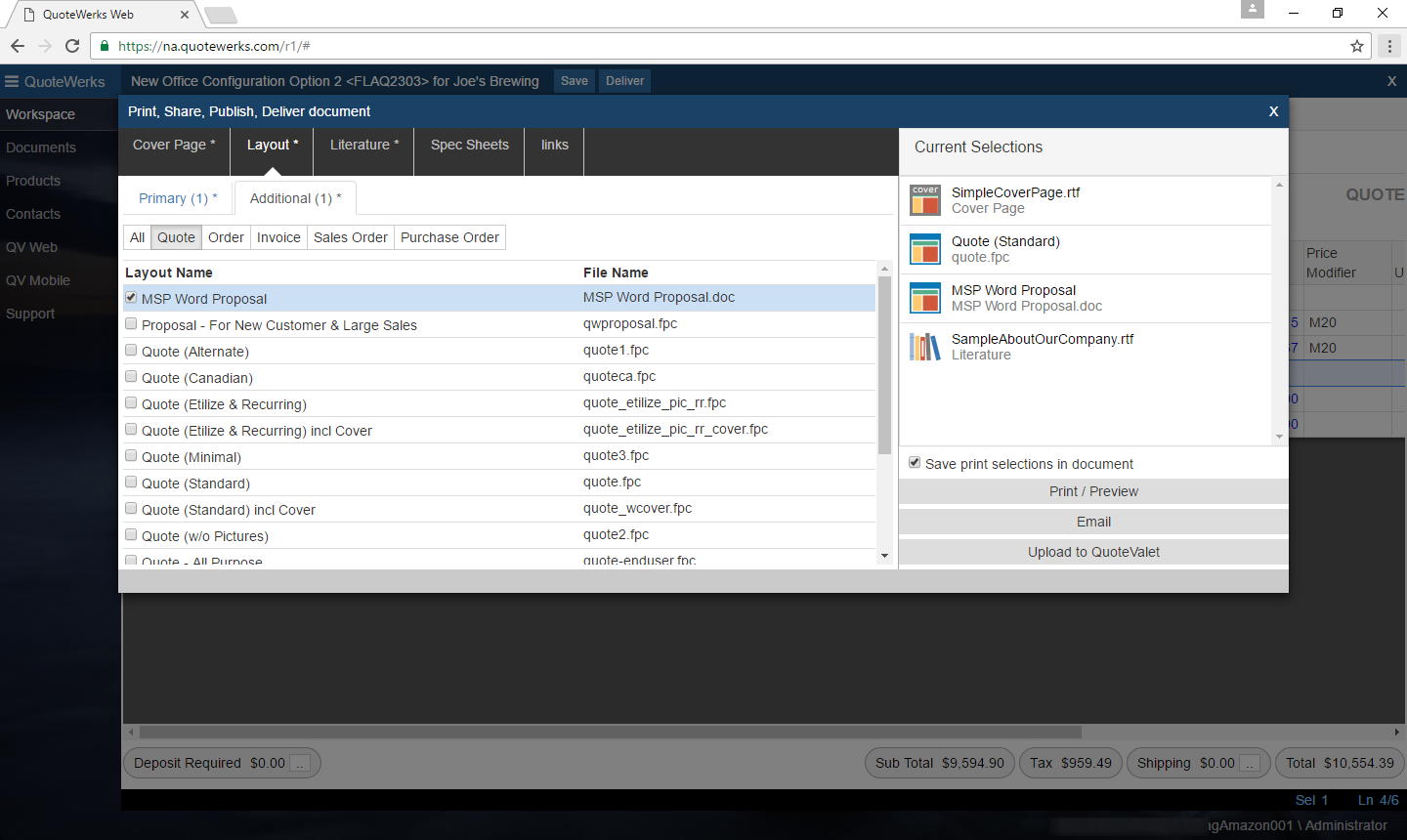
Task: Check Quote (Standard) incl Cover layout
Action: [x=131, y=508]
